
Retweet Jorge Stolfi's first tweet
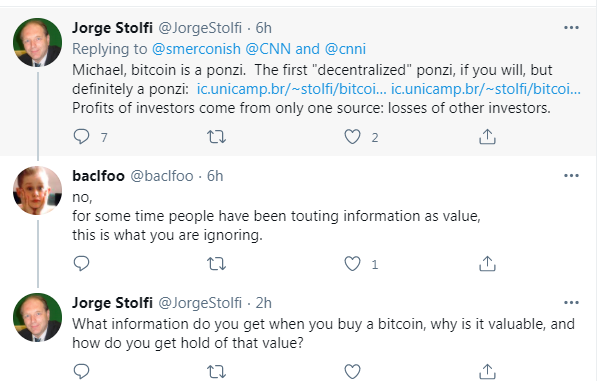[x=217, y=137]
